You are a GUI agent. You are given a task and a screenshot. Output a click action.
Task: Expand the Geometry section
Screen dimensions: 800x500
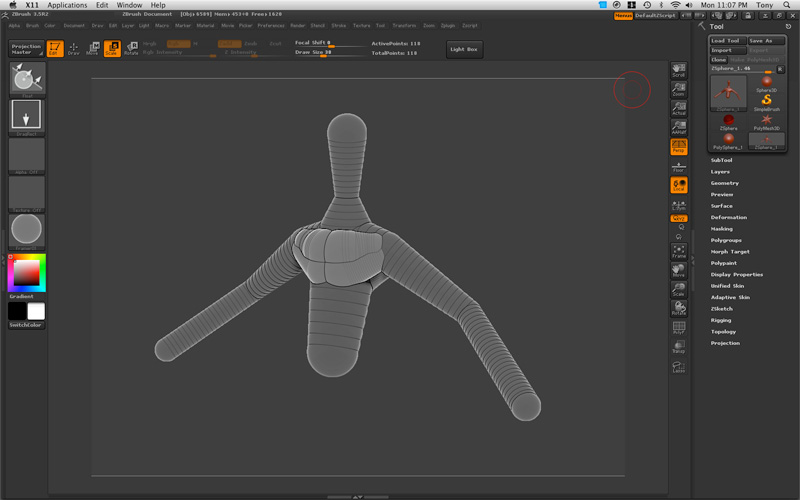click(x=725, y=183)
